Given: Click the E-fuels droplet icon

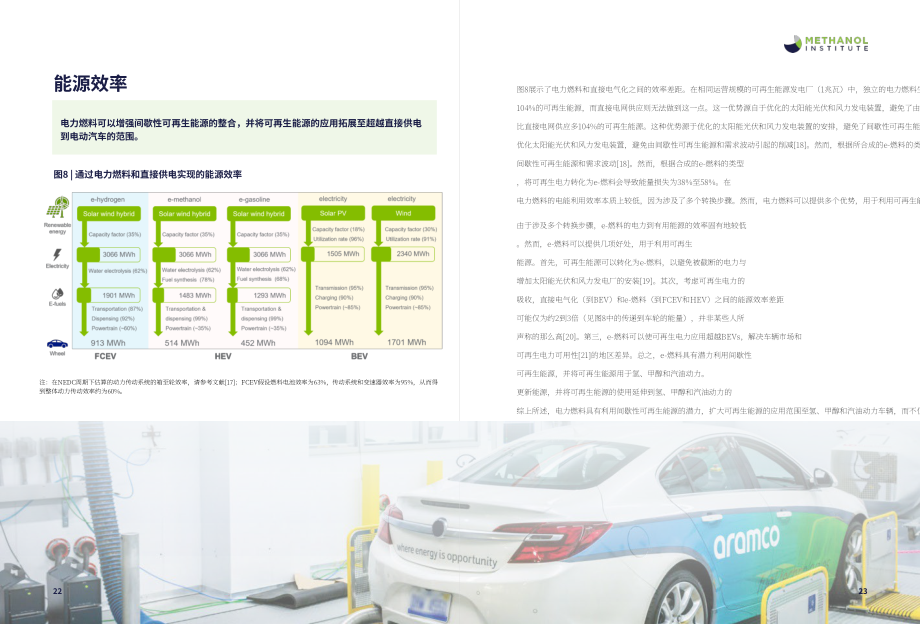Looking at the screenshot, I should (58, 293).
